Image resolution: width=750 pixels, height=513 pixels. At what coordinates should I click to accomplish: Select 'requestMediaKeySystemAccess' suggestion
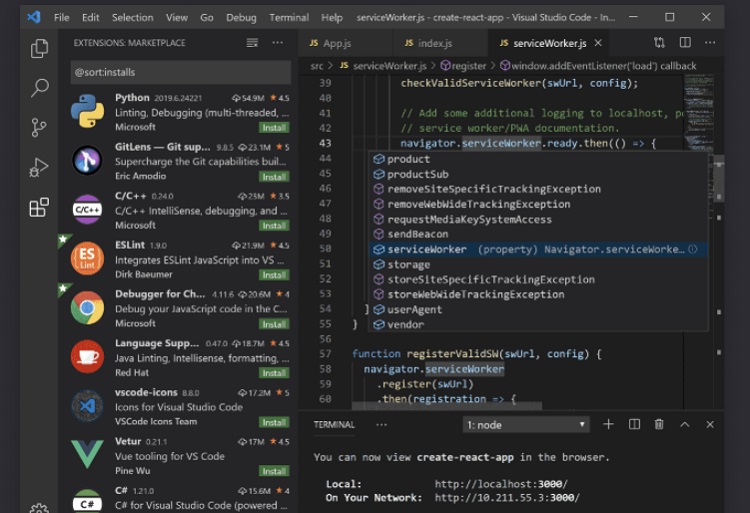(x=538, y=219)
